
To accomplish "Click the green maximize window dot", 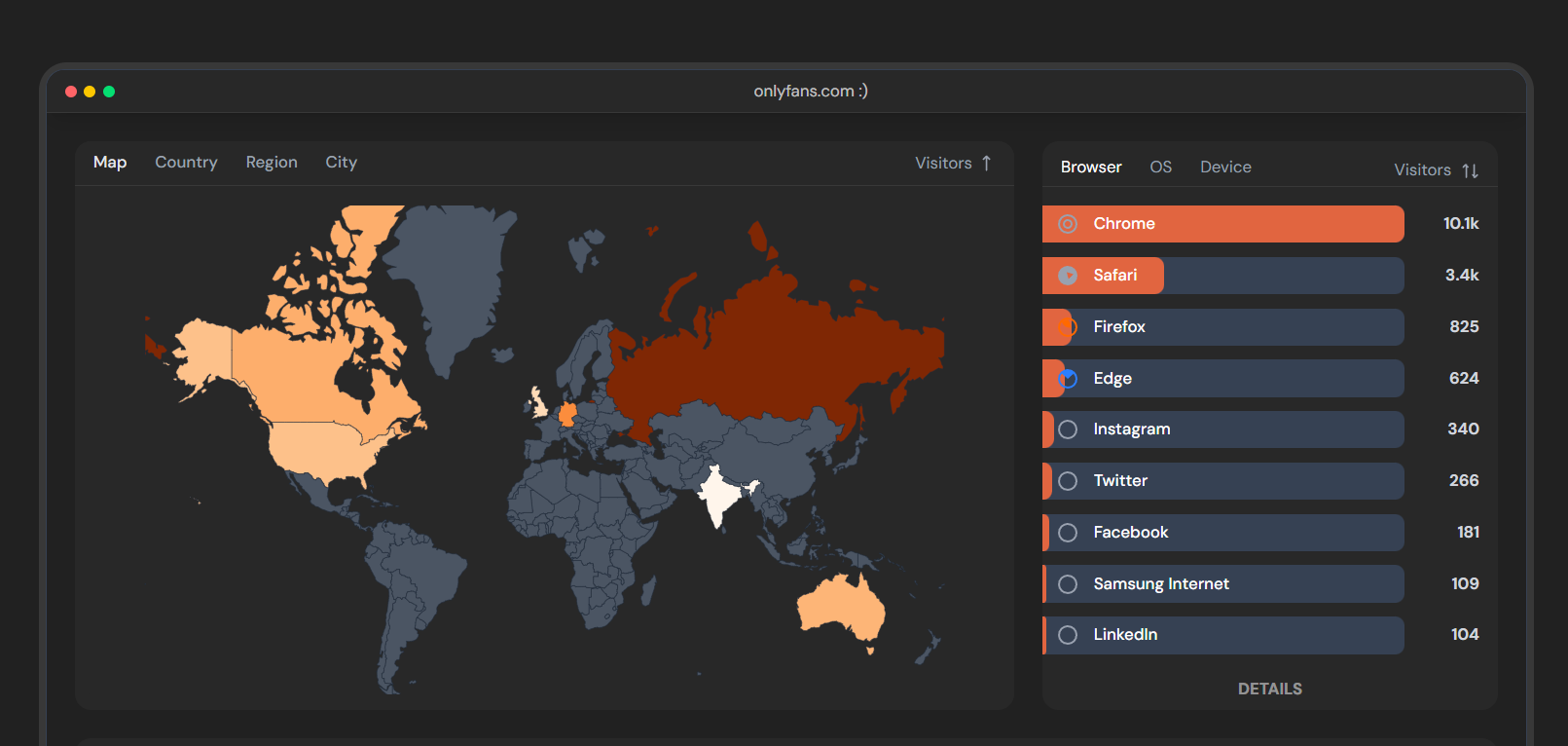I will tap(109, 92).
